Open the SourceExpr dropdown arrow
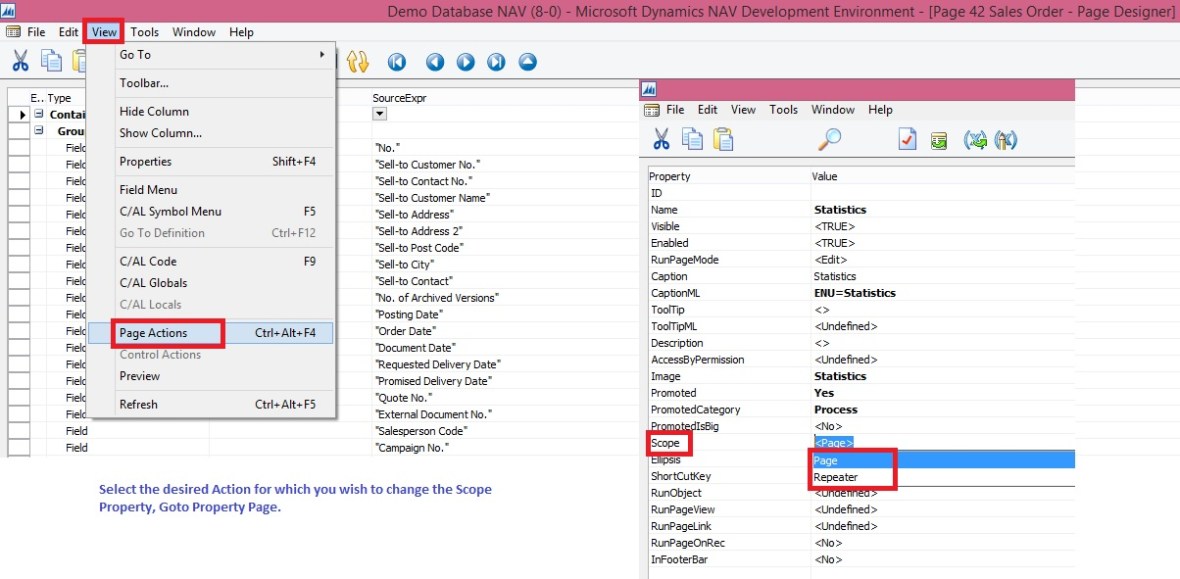The image size is (1180, 579). coord(379,114)
